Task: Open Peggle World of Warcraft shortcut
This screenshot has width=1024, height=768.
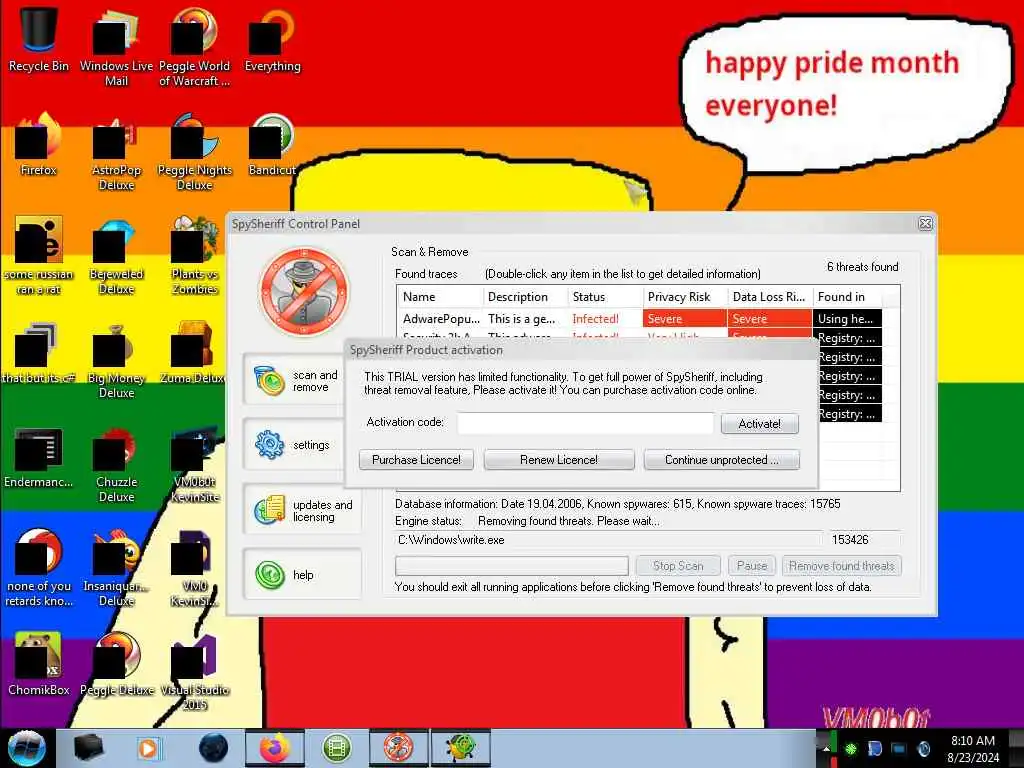Action: pos(195,46)
